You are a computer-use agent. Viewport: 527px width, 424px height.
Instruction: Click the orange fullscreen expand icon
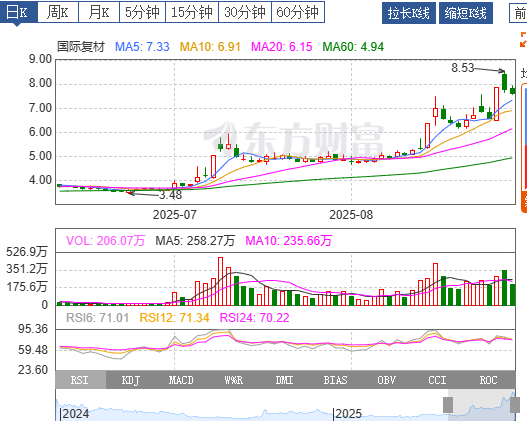523,39
